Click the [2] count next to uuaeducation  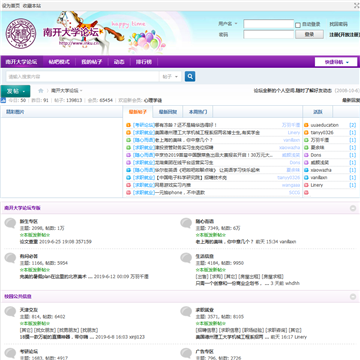point(353,125)
